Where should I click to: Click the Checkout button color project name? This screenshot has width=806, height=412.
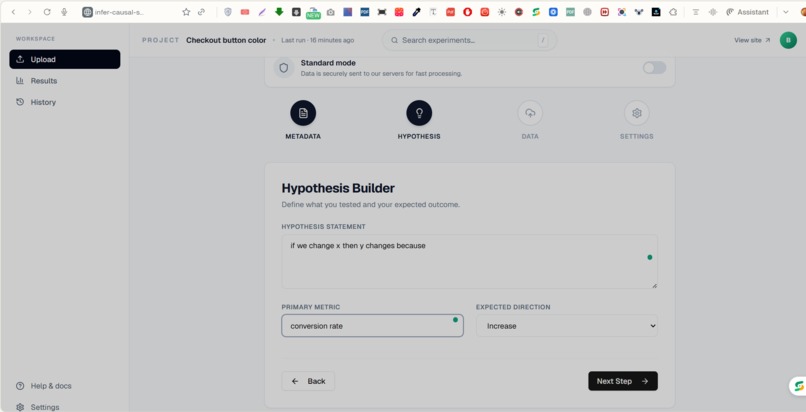tap(226, 40)
